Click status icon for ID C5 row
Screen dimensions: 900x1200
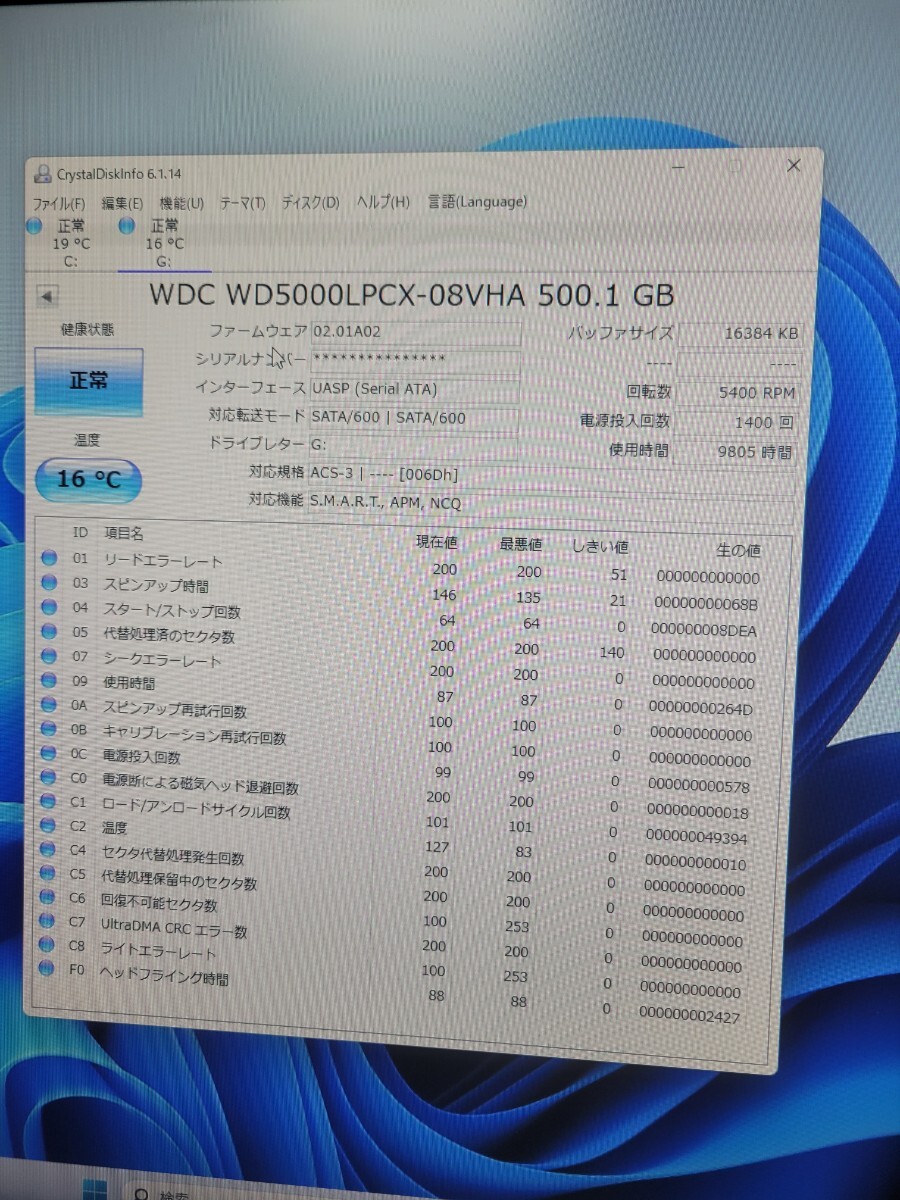pyautogui.click(x=48, y=873)
